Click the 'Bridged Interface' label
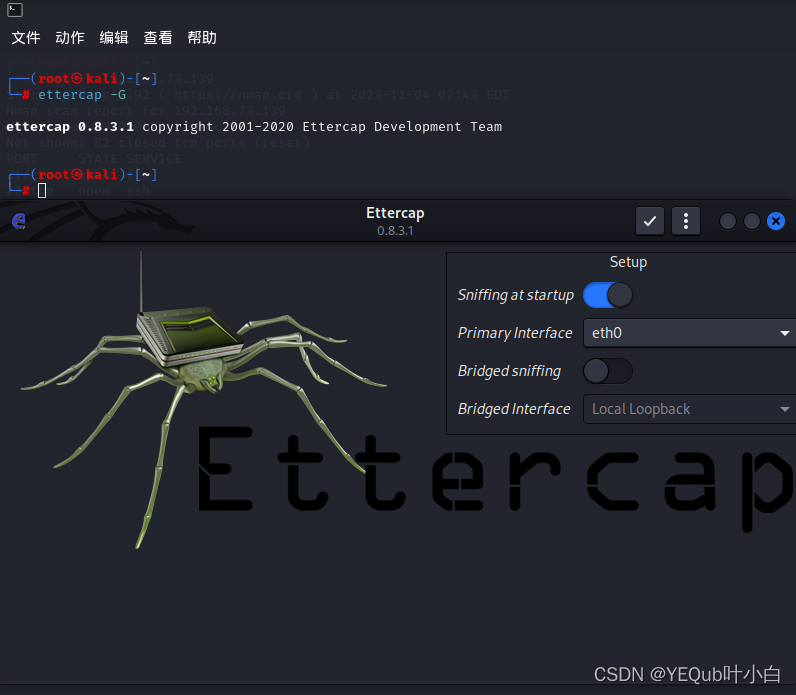796x695 pixels. 514,409
